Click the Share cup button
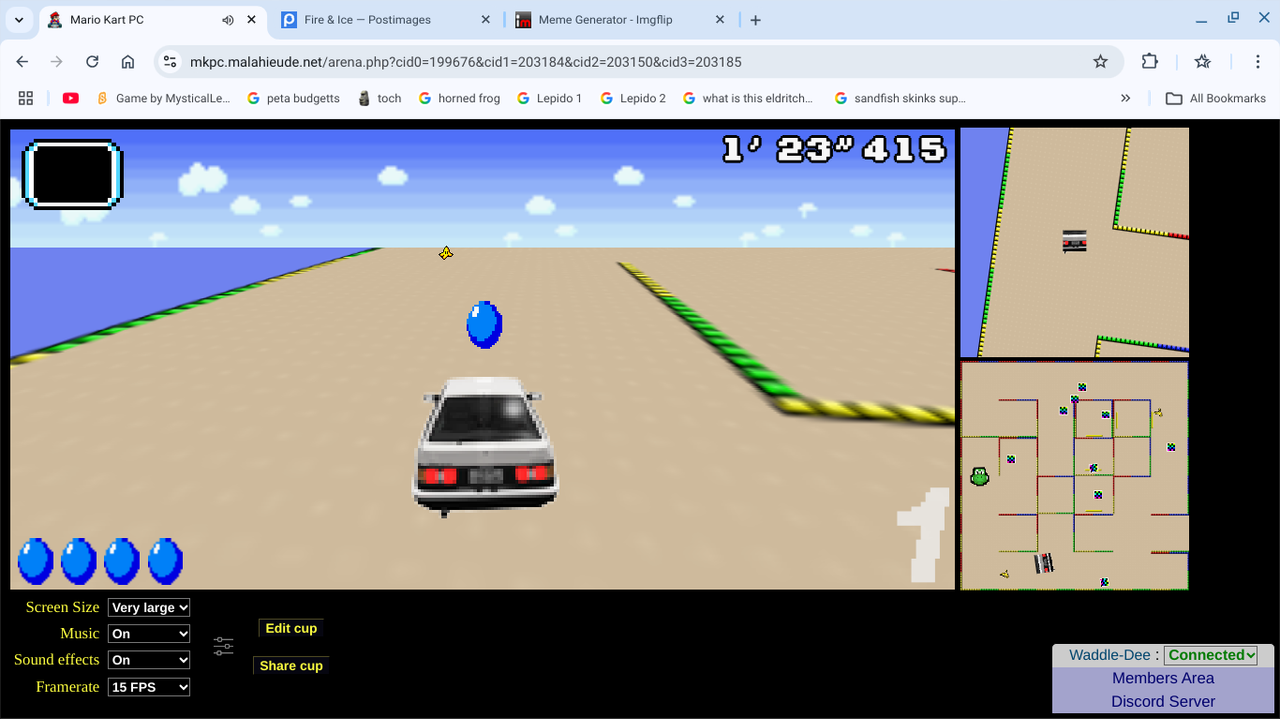 (x=291, y=665)
